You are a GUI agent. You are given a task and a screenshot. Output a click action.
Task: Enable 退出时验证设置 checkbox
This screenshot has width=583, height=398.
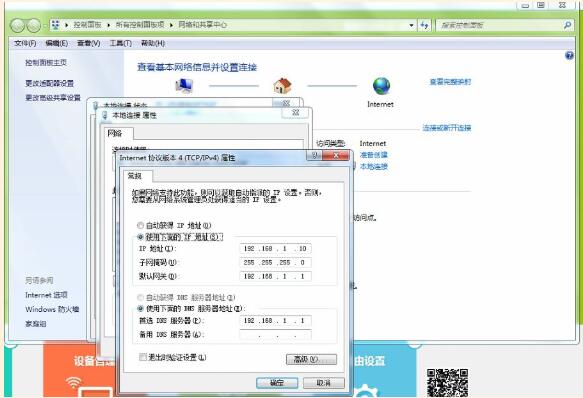[x=143, y=357]
